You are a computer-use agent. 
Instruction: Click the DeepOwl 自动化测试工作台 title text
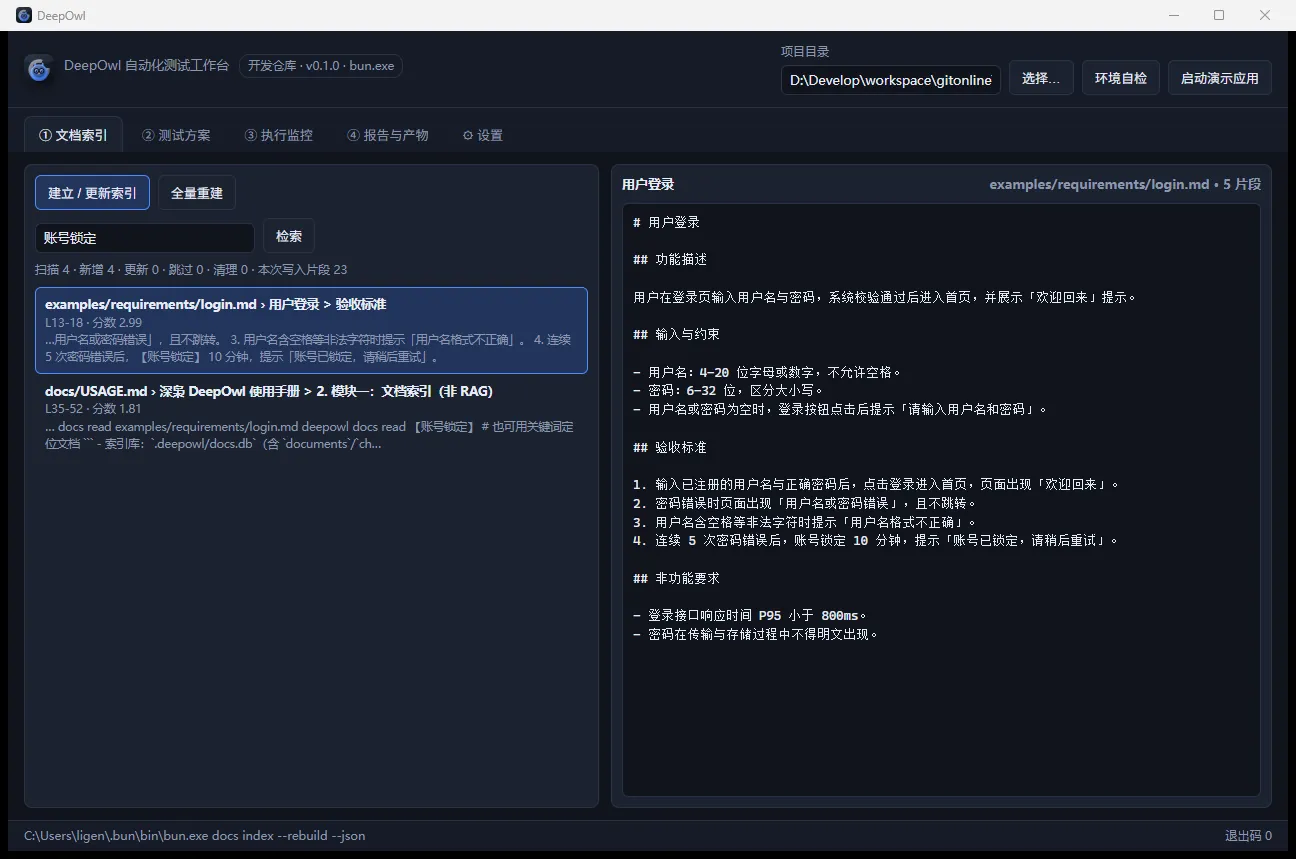click(146, 66)
